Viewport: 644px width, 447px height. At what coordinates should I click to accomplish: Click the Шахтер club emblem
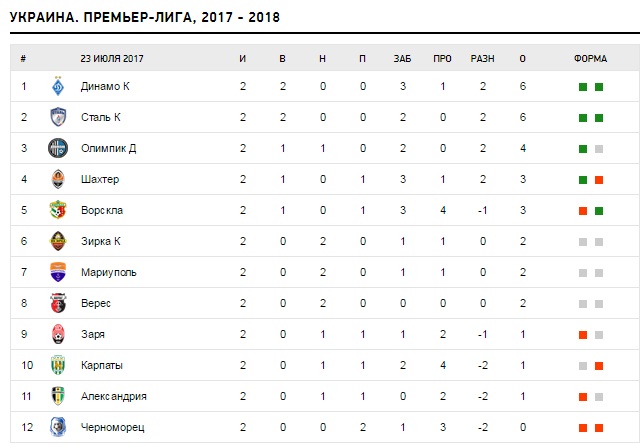(58, 180)
